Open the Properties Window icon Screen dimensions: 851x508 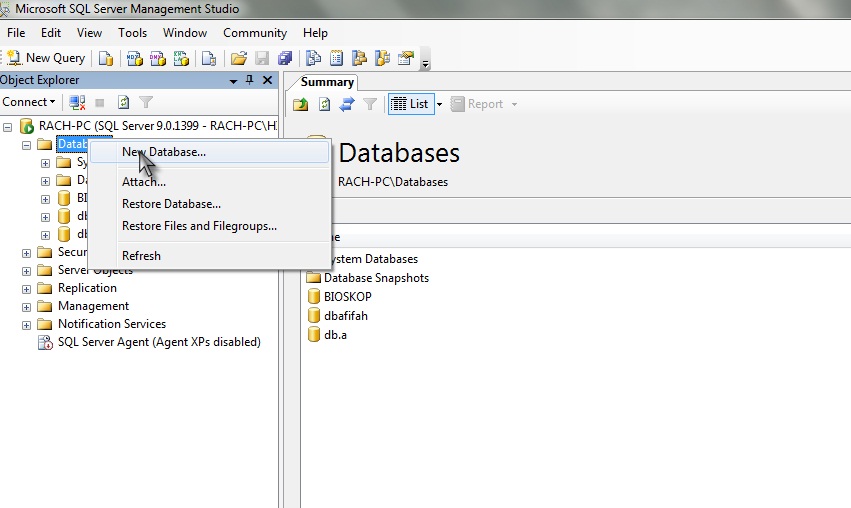point(406,58)
